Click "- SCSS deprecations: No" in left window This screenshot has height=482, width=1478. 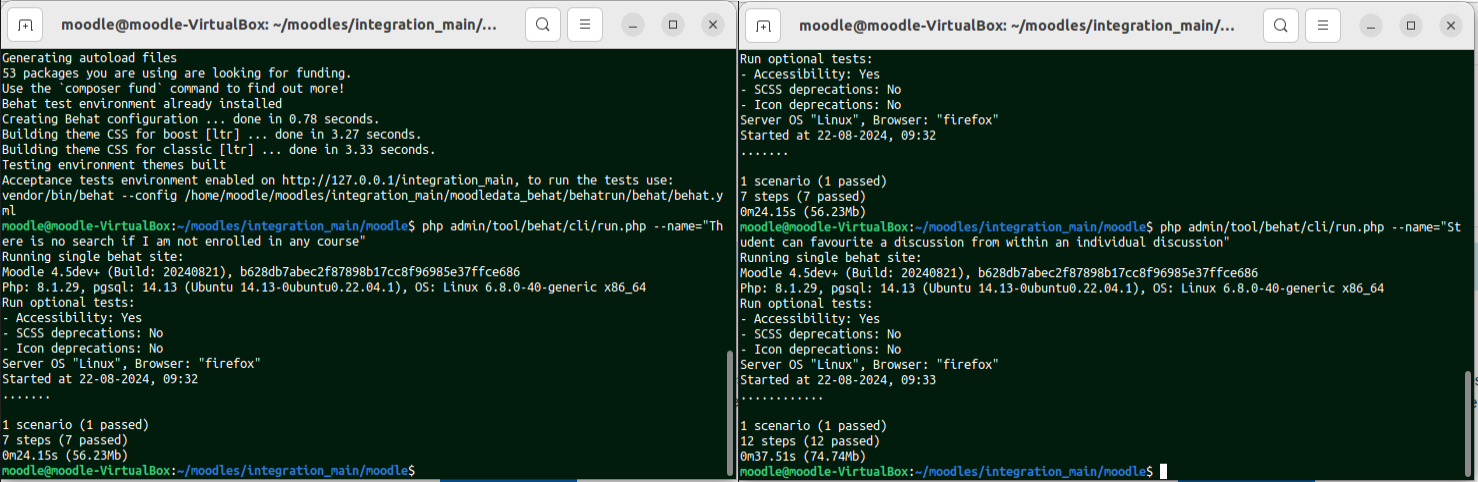(82, 333)
